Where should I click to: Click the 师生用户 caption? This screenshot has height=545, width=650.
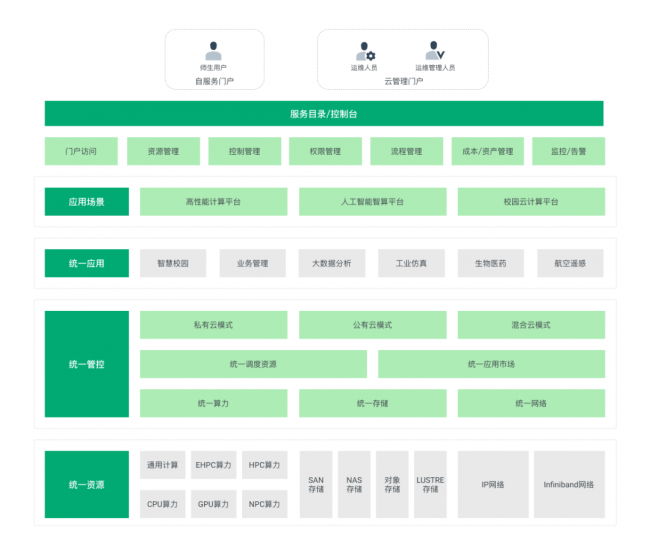point(213,68)
